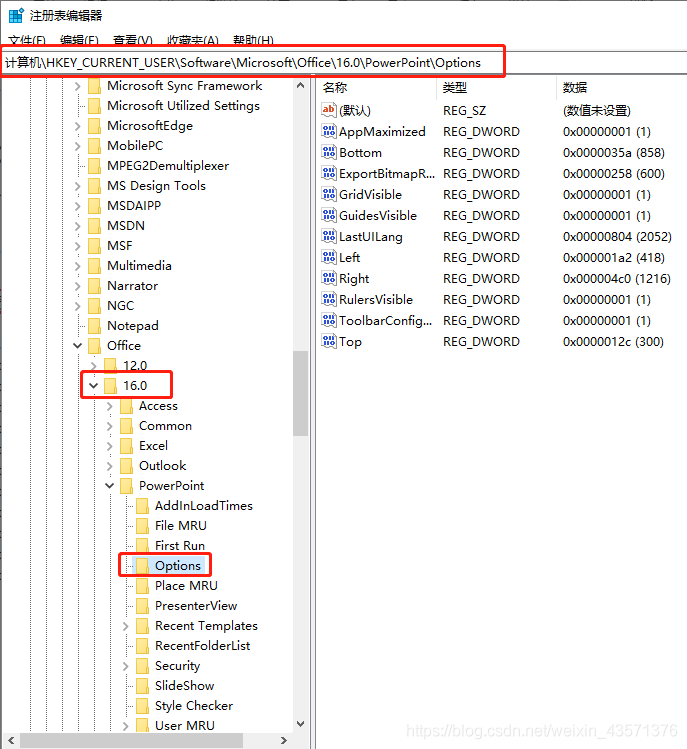Open the 收藏夹(A) menu
The height and width of the screenshot is (749, 687).
click(x=193, y=40)
